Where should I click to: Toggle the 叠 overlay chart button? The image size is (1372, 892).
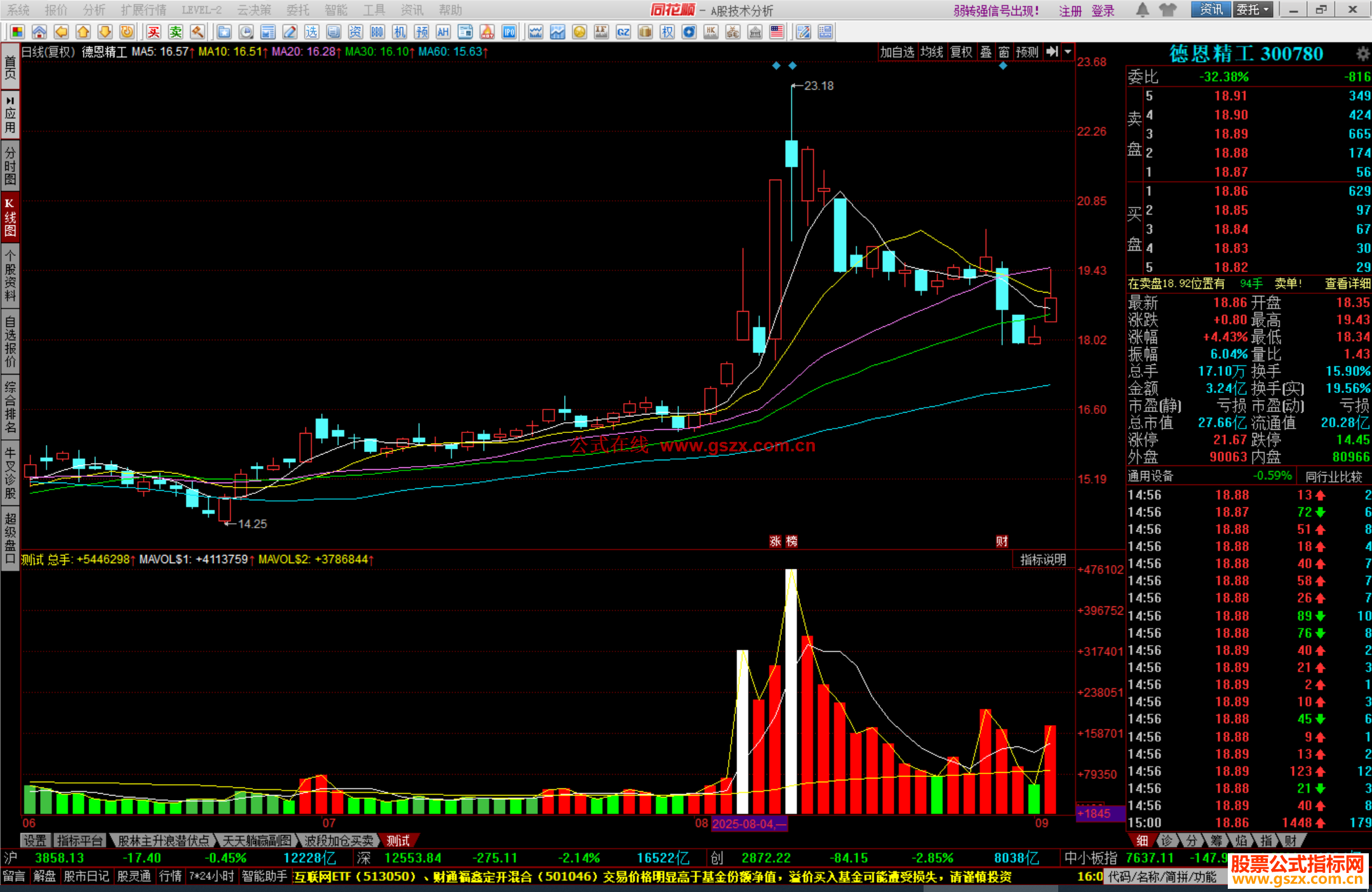point(986,52)
